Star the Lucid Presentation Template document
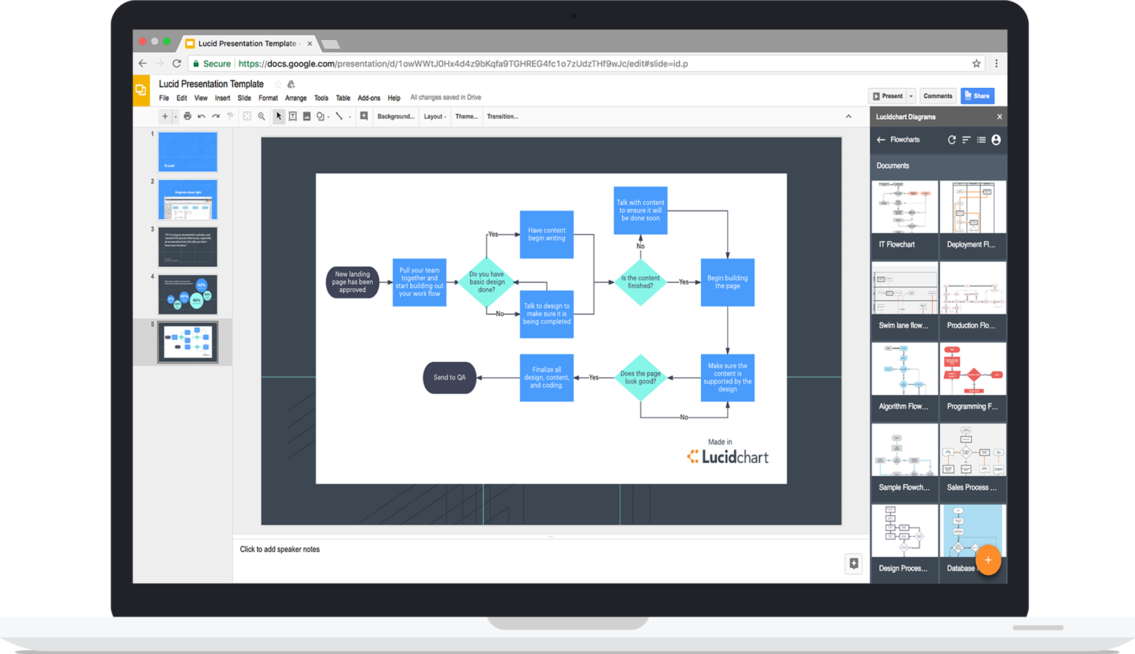The width and height of the screenshot is (1135, 654). pyautogui.click(x=277, y=84)
